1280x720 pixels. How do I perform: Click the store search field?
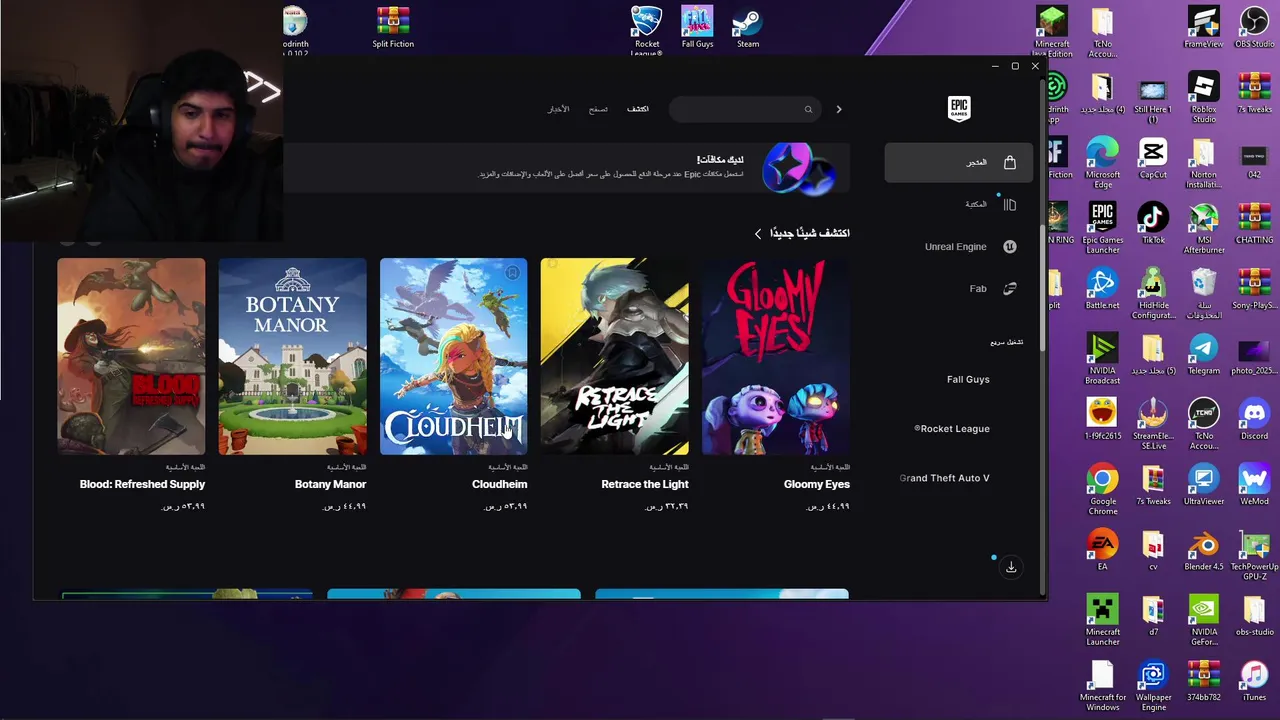point(745,109)
